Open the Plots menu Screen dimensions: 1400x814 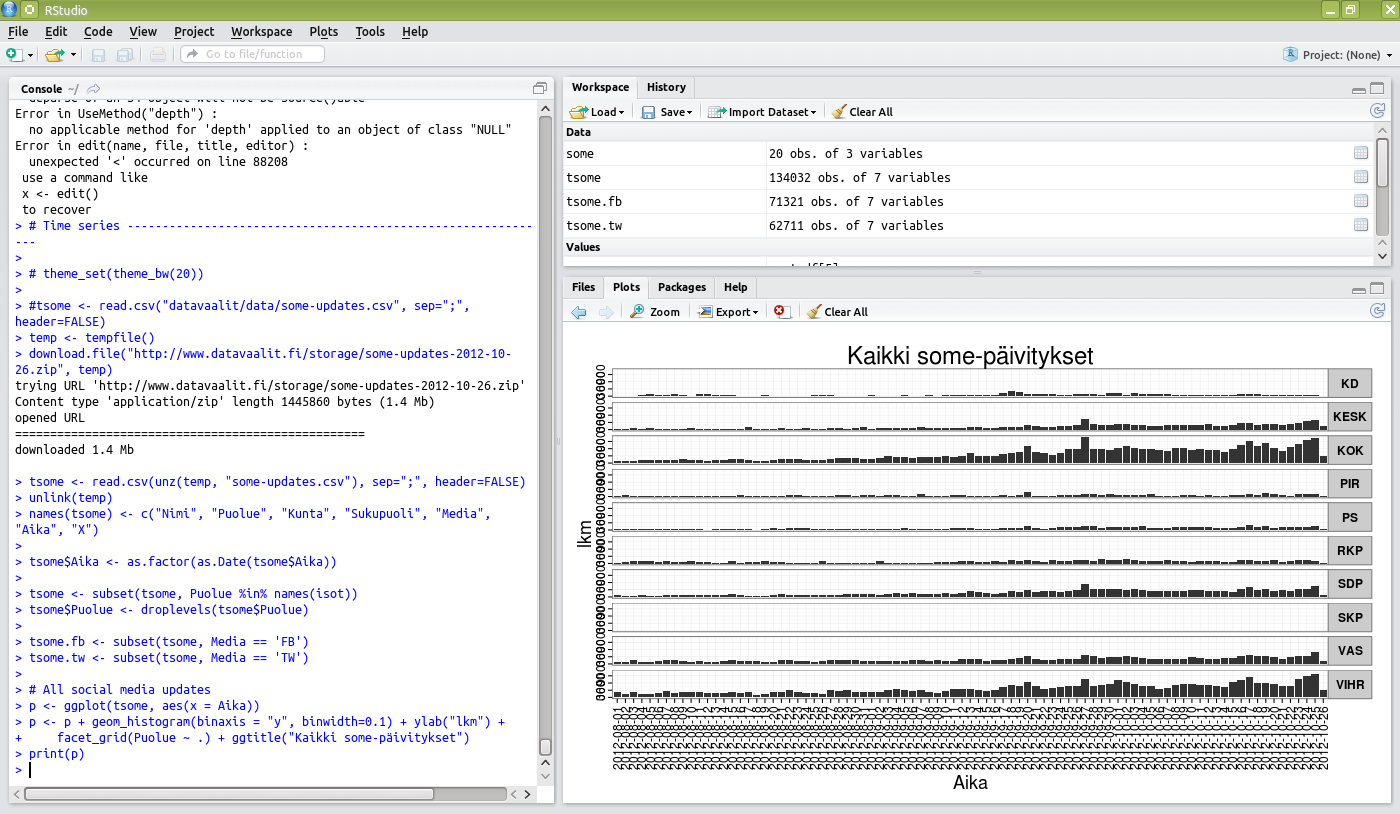pyautogui.click(x=324, y=31)
